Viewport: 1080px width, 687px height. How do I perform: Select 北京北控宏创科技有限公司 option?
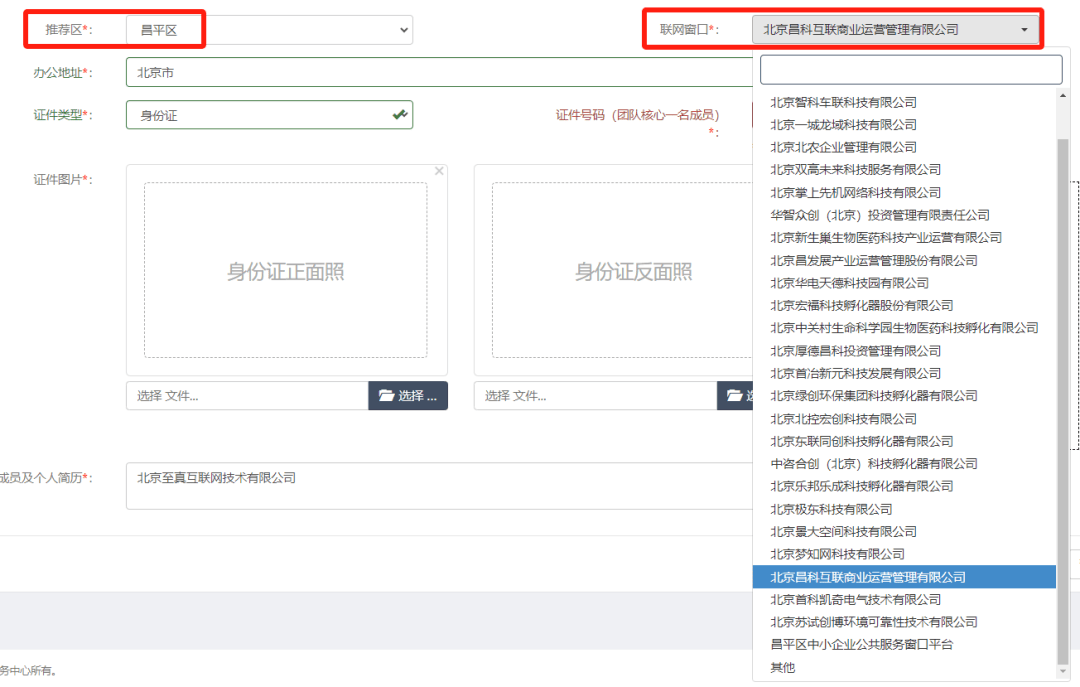[x=904, y=419]
